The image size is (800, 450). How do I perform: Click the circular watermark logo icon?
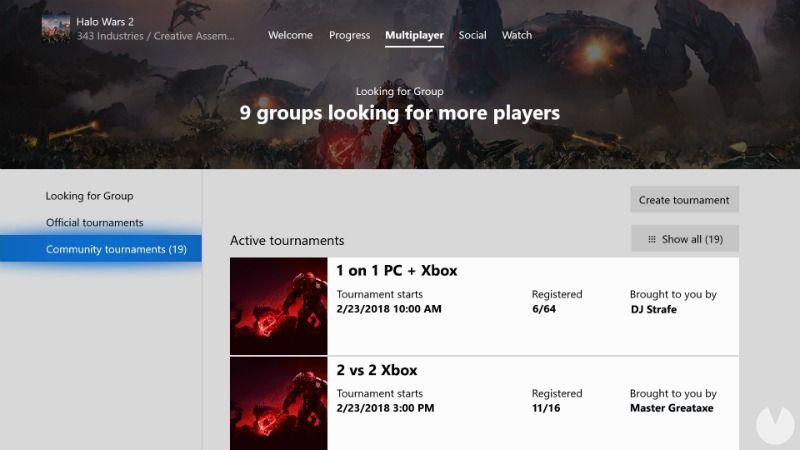click(774, 423)
